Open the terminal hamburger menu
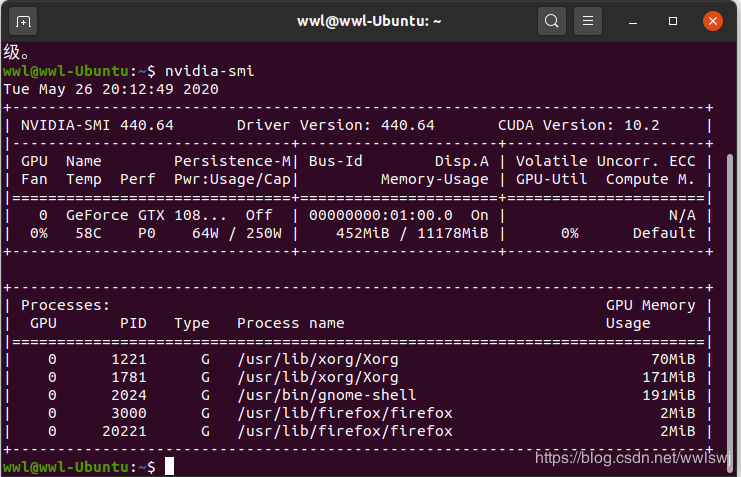The width and height of the screenshot is (741, 477). coord(588,20)
